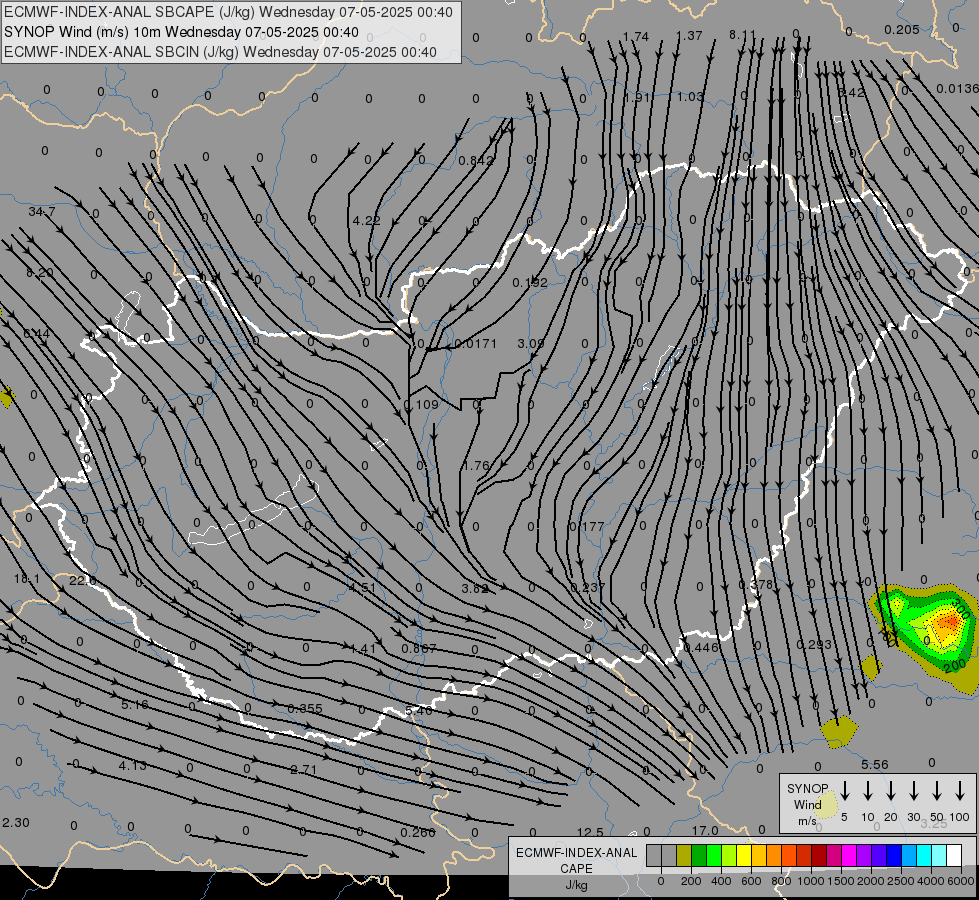The width and height of the screenshot is (979, 900).
Task: Click the map value 0.293
Action: [x=814, y=644]
